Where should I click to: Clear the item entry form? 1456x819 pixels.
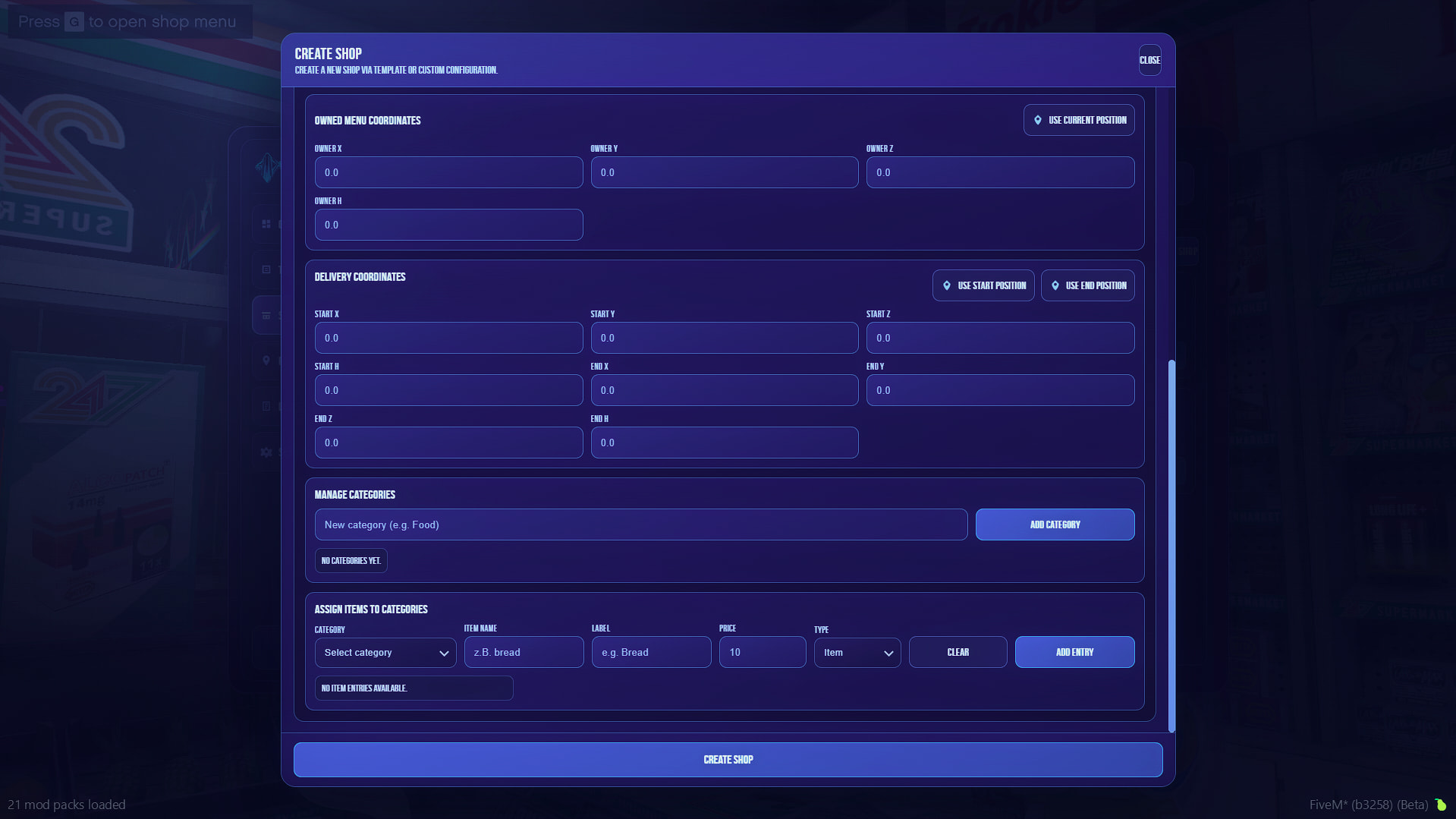[958, 652]
